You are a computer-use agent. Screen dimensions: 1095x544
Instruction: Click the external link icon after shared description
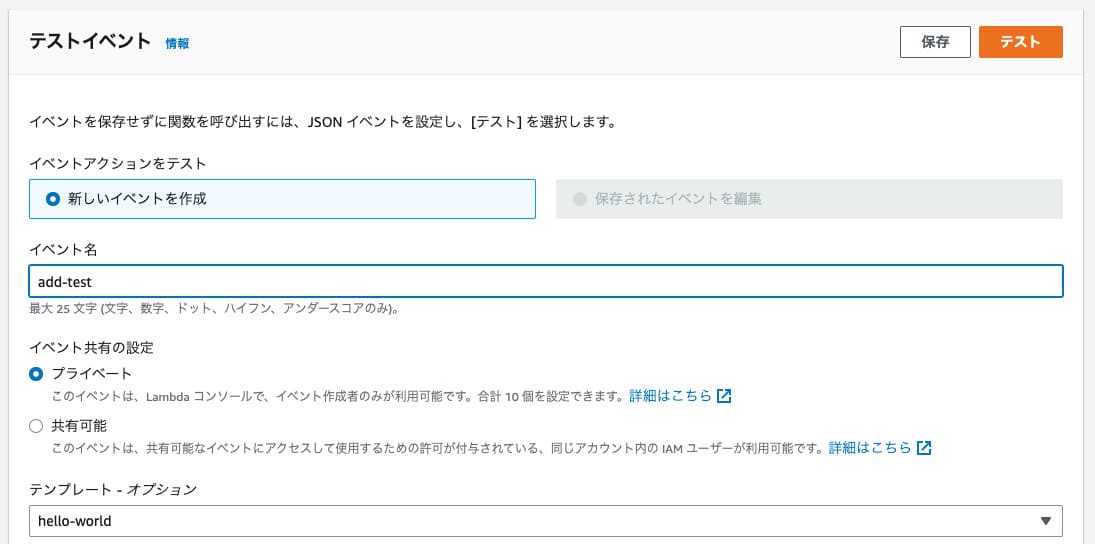click(924, 448)
